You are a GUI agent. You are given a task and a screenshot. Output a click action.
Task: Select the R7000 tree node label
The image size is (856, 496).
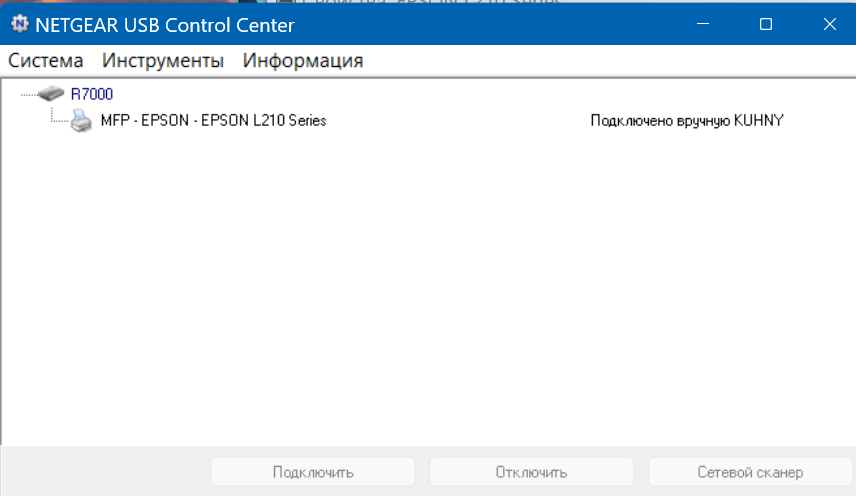[92, 95]
